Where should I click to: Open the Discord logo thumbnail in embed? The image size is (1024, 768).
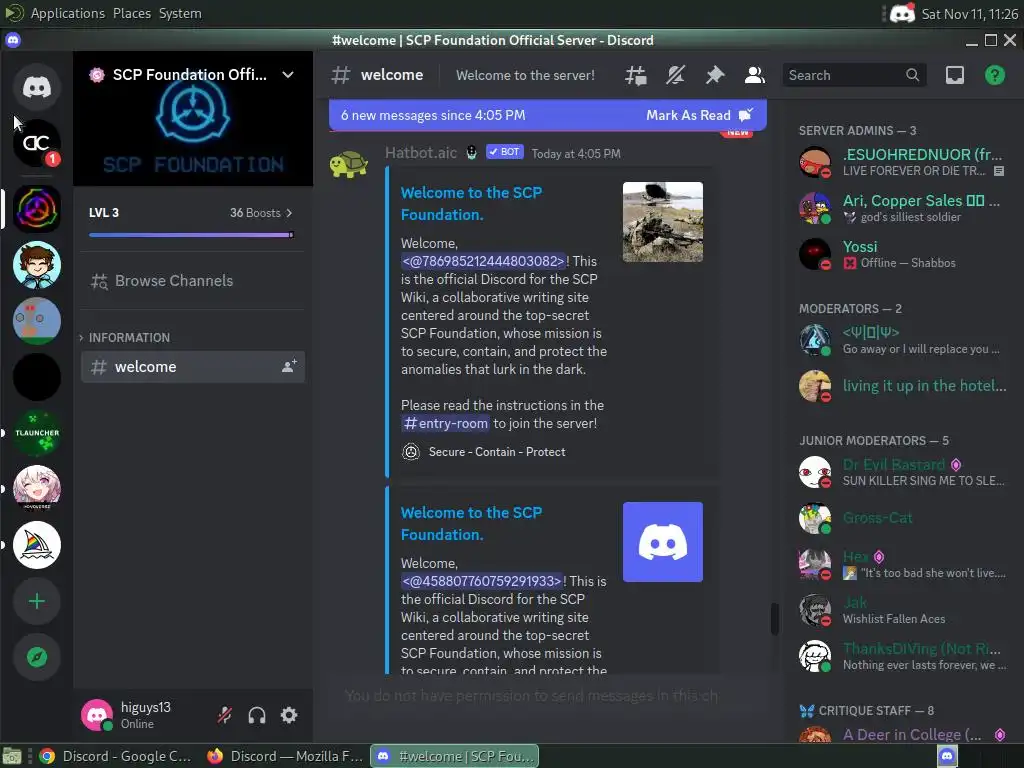click(662, 542)
